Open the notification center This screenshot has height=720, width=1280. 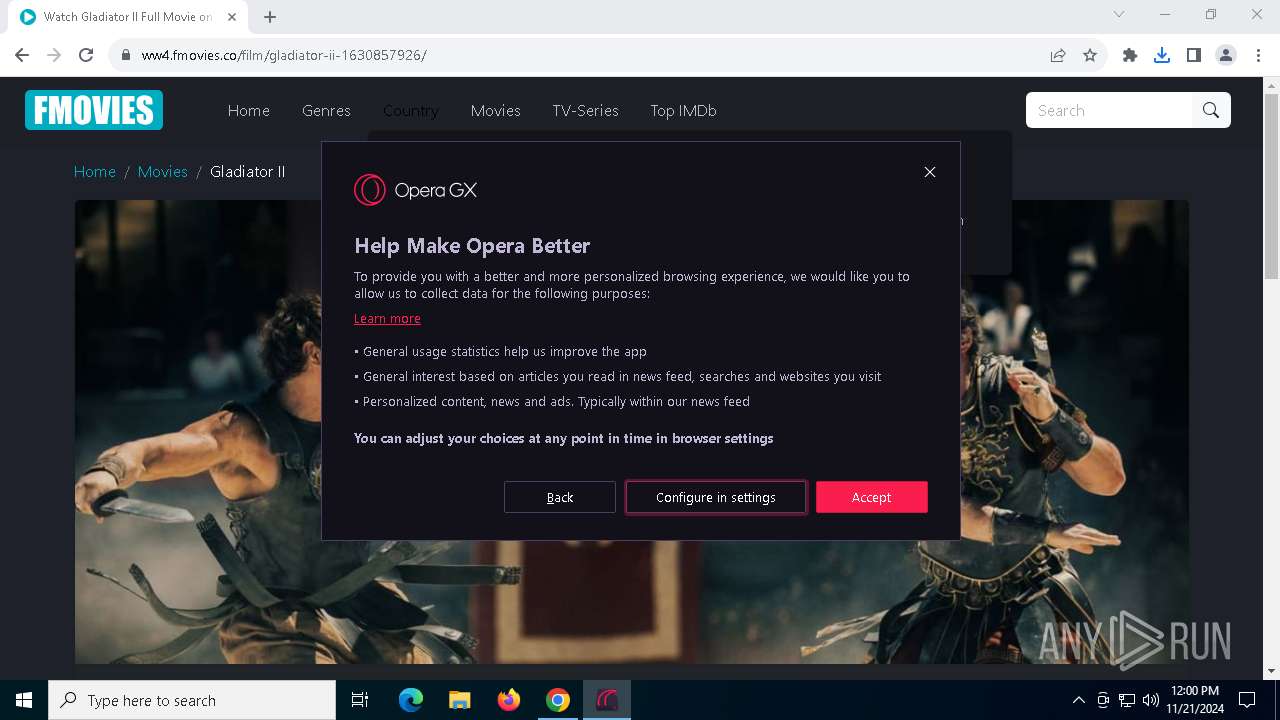pos(1247,700)
